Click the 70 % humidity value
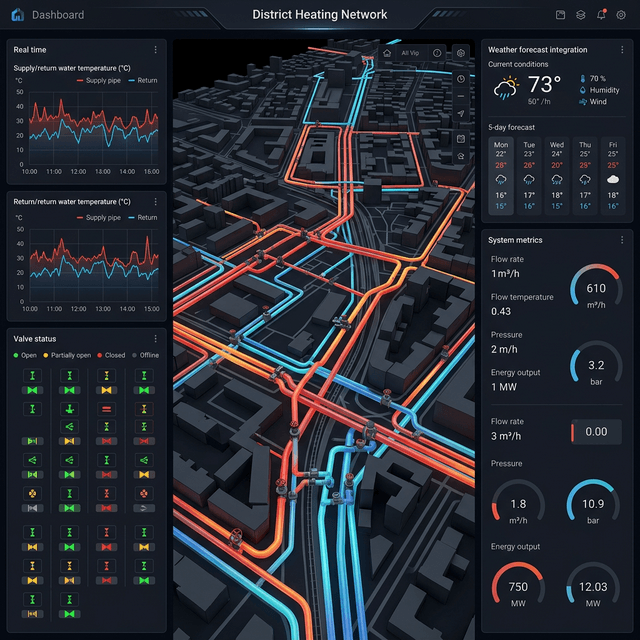This screenshot has height=640, width=640. (598, 78)
